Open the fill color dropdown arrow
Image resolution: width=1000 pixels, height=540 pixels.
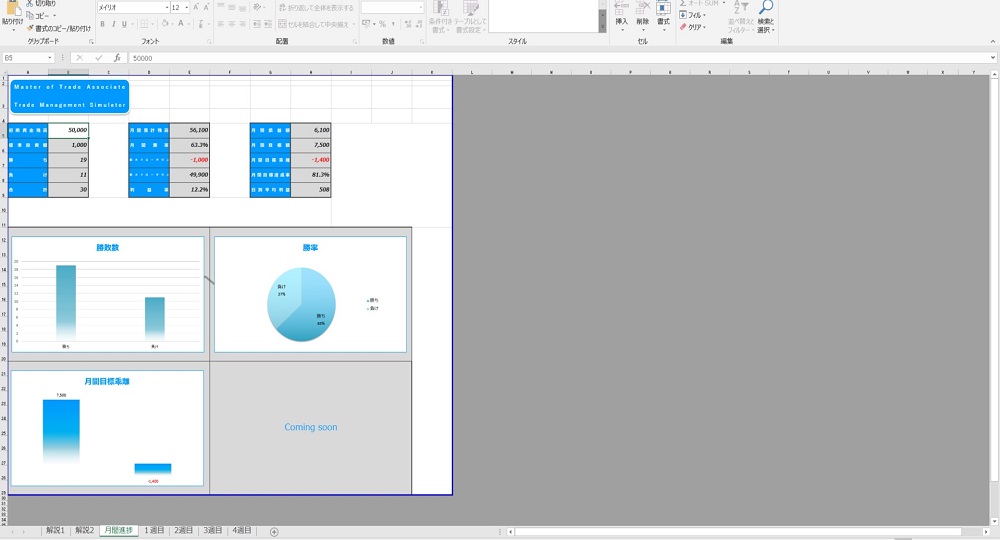pyautogui.click(x=172, y=24)
